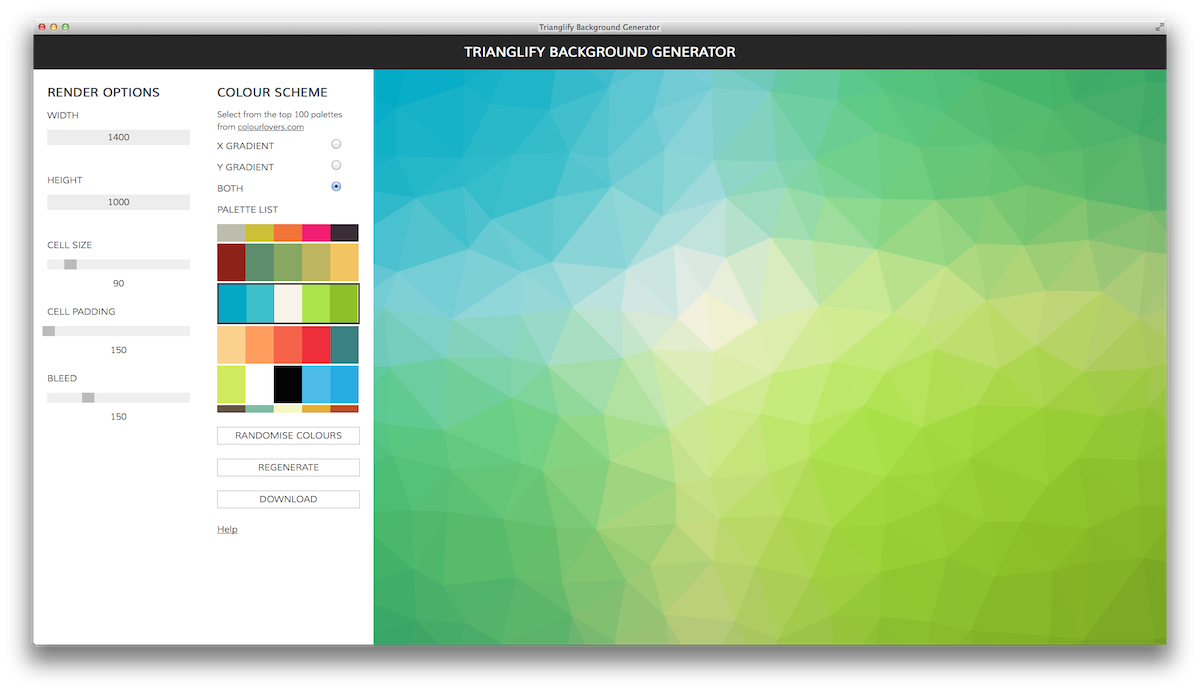Click the CELL SIZE label
This screenshot has height=691, width=1200.
pyautogui.click(x=69, y=245)
